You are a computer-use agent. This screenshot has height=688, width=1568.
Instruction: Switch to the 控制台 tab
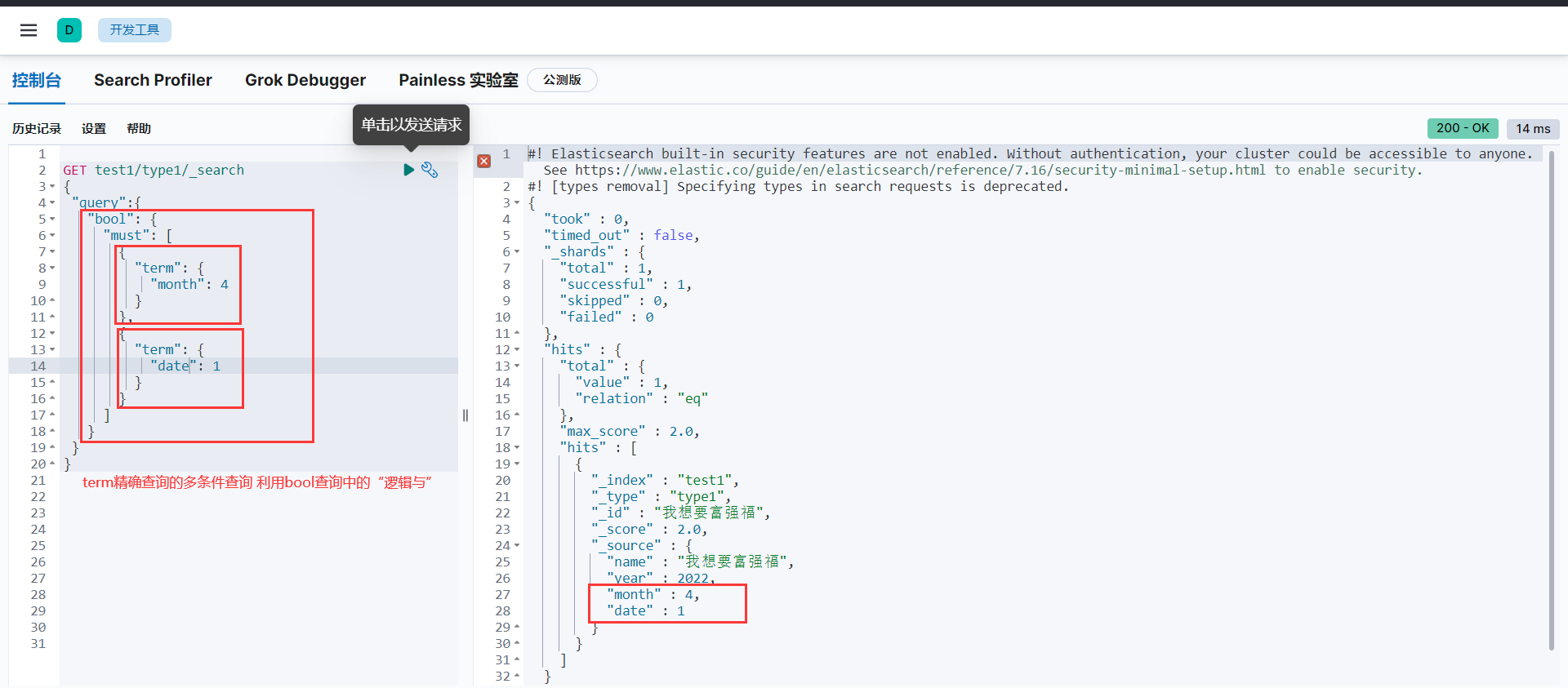click(x=37, y=80)
